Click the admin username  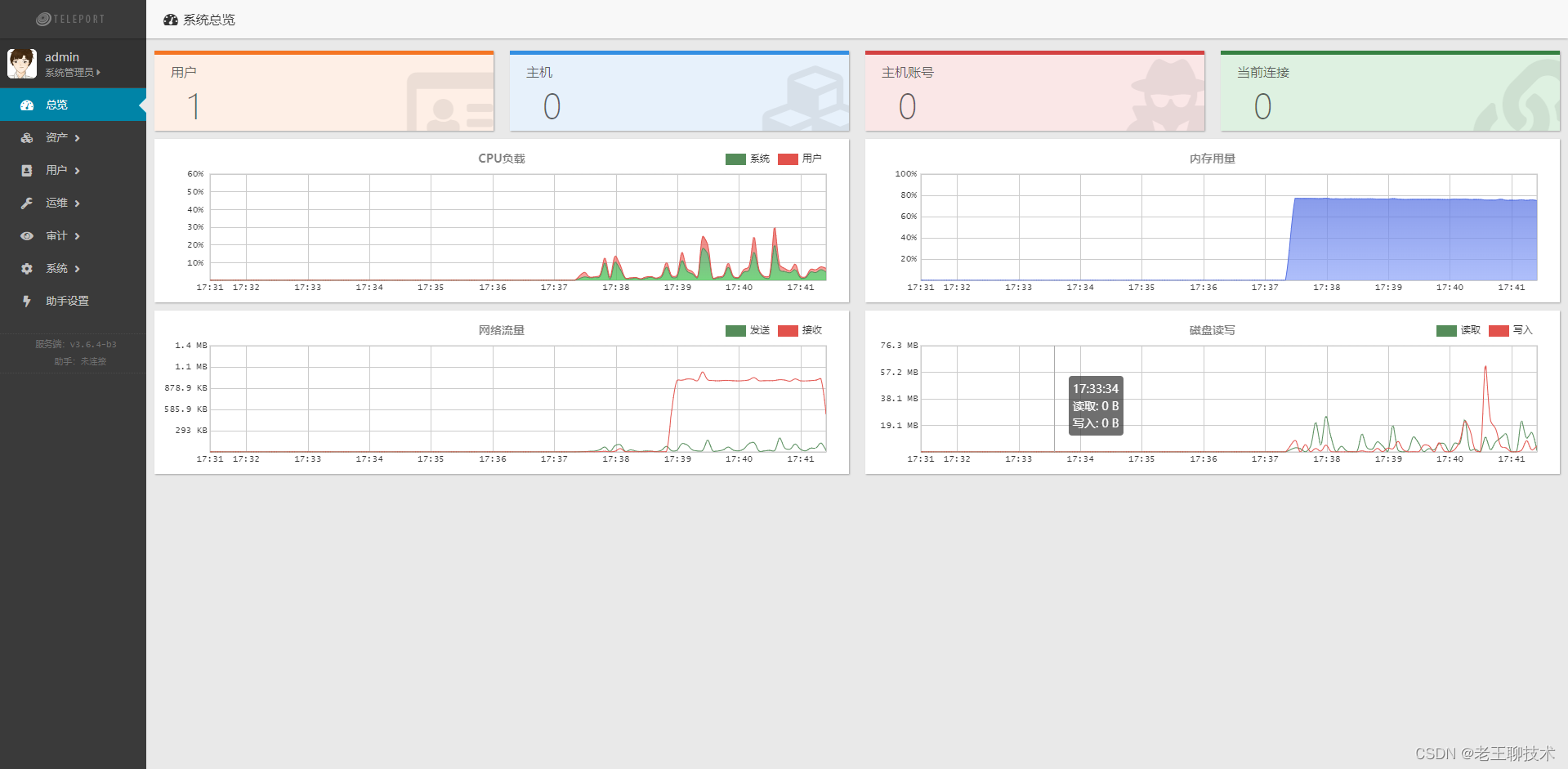tap(62, 57)
